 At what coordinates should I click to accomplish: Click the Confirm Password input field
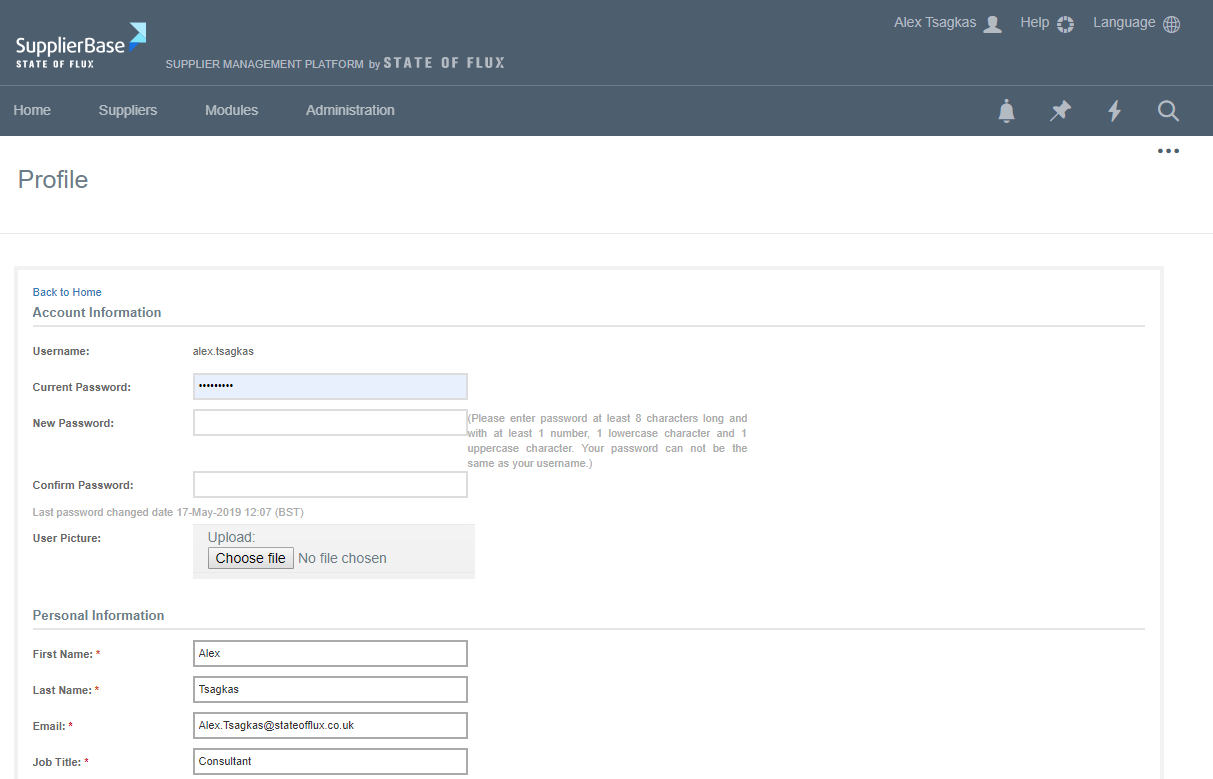[330, 485]
